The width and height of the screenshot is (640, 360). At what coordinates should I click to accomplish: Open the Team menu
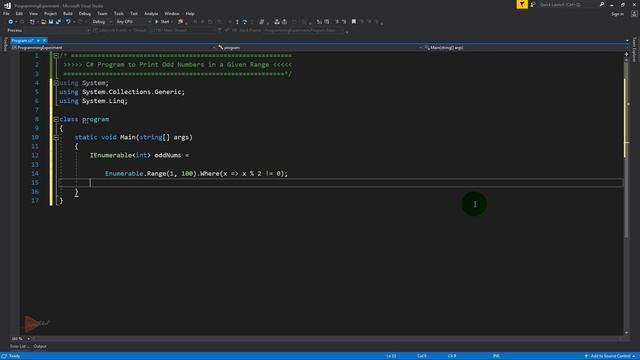(x=102, y=13)
